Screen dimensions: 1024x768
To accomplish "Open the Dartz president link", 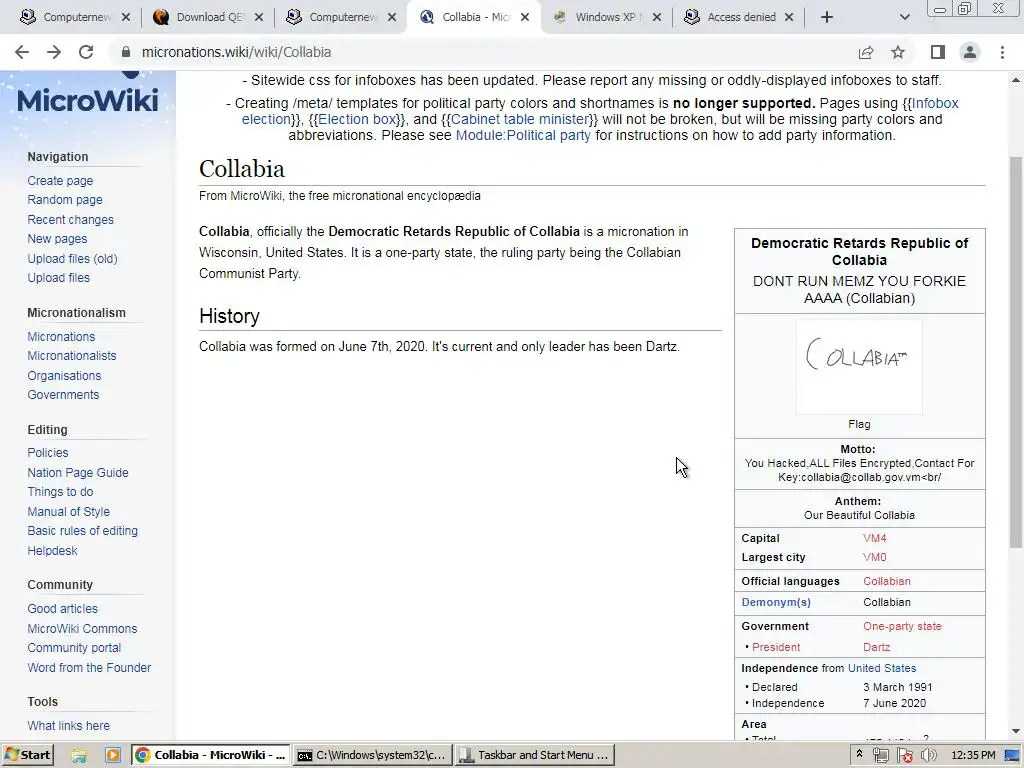I will tap(876, 647).
